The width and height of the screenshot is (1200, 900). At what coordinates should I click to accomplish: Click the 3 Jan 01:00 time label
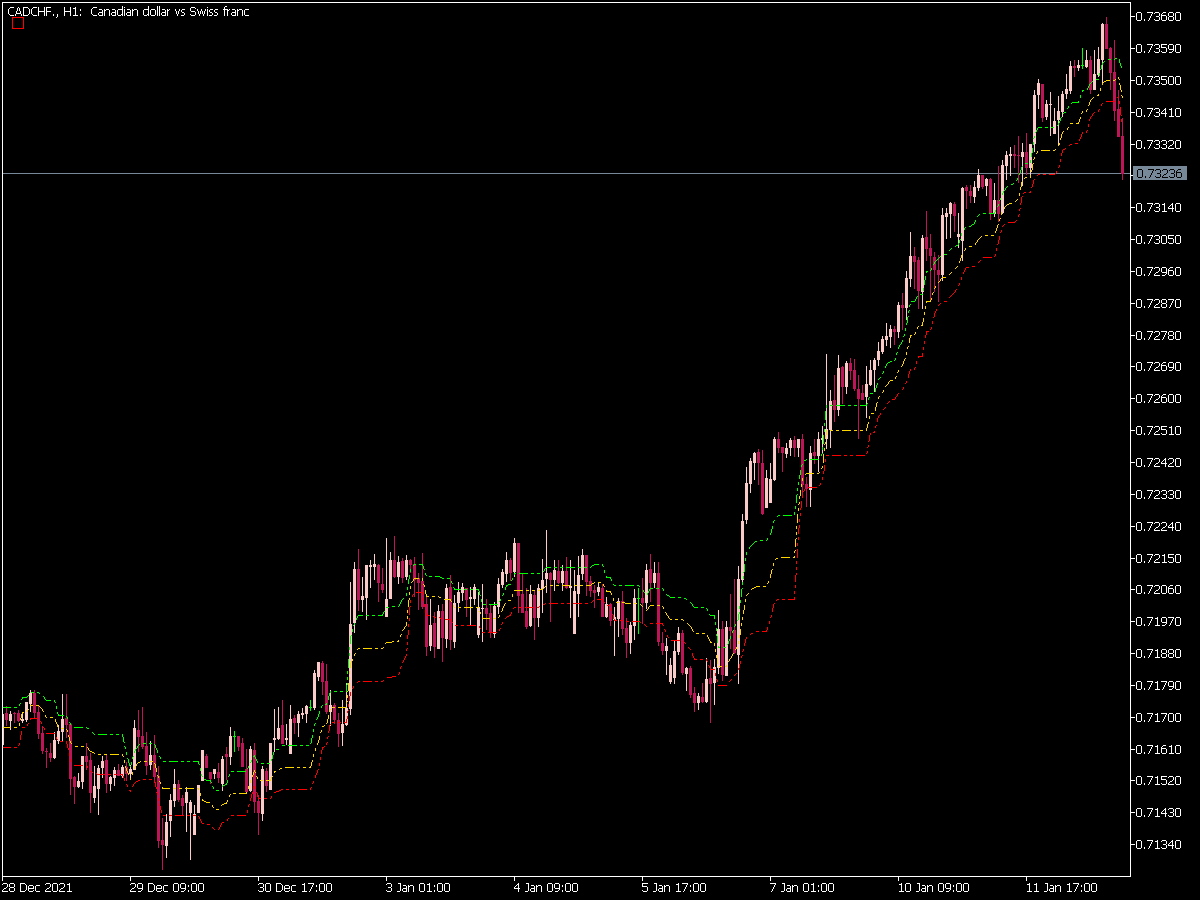[418, 888]
